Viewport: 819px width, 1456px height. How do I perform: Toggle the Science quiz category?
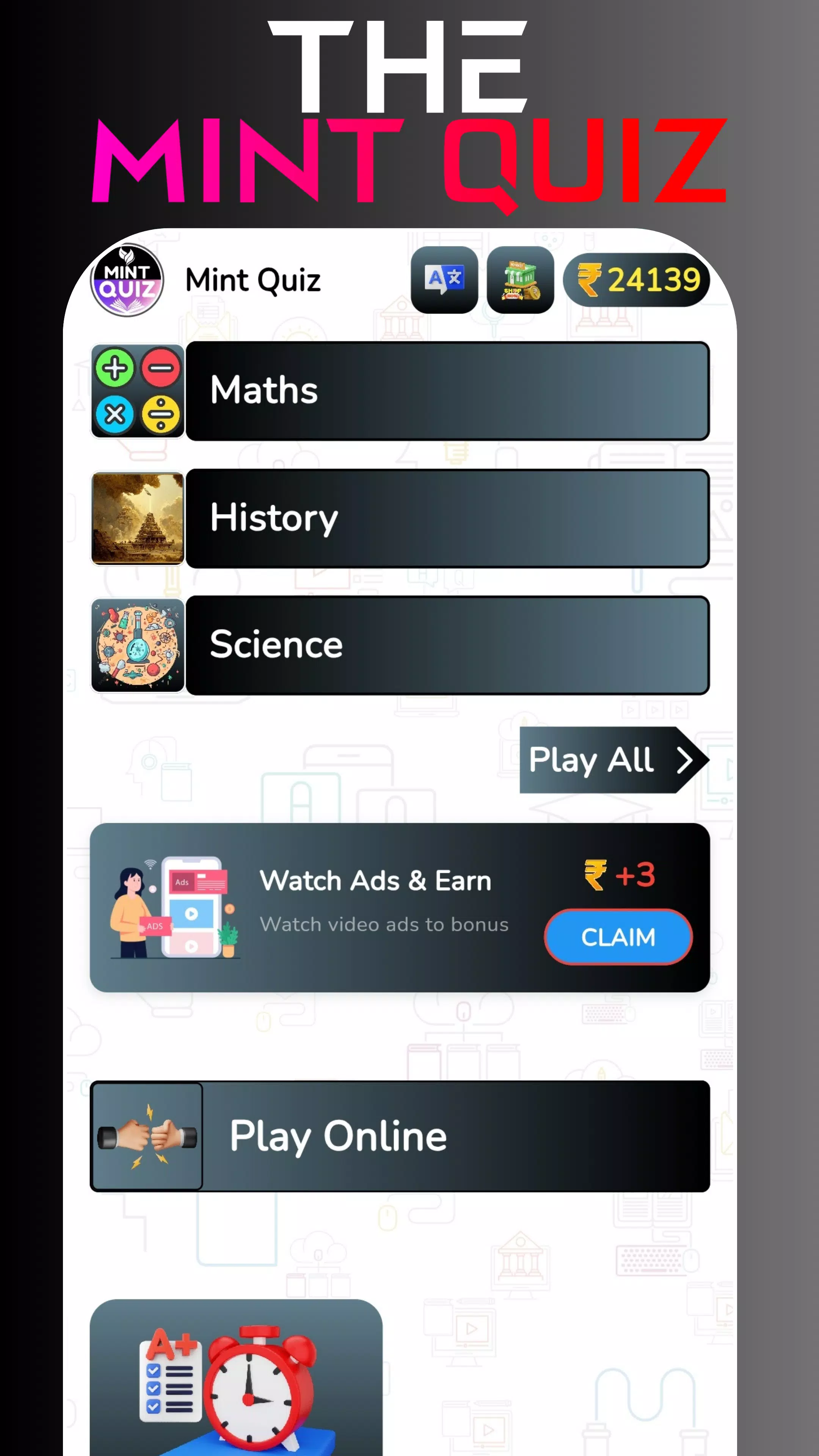(400, 644)
